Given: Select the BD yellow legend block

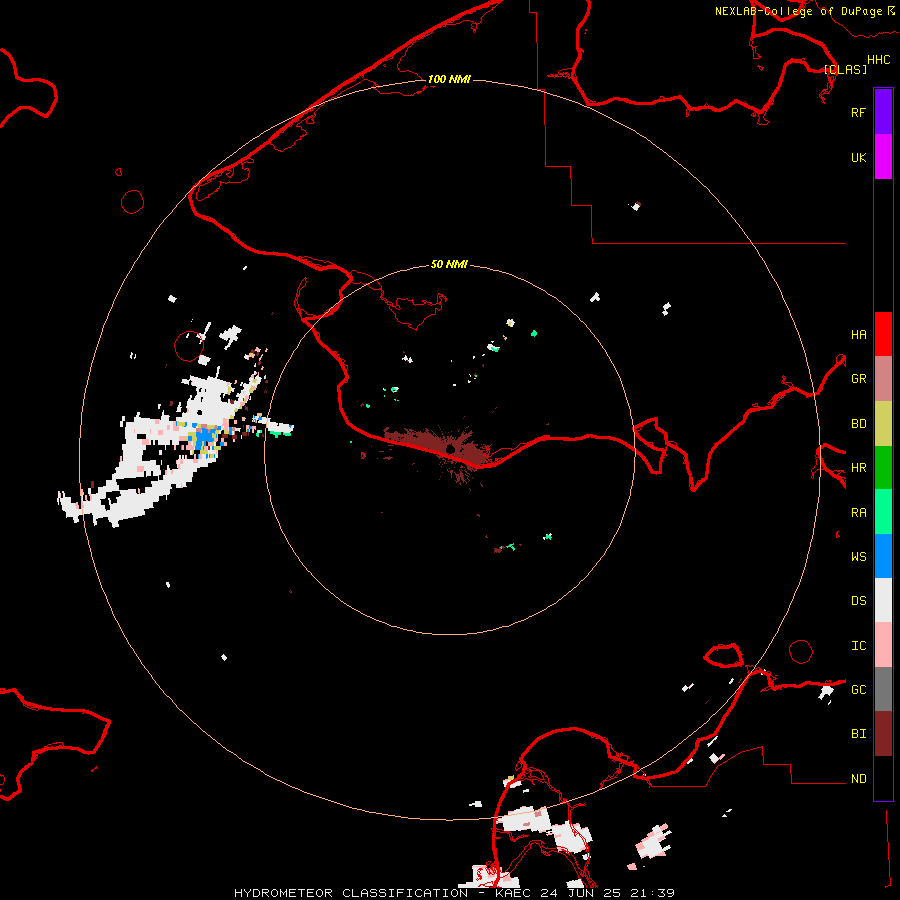Looking at the screenshot, I should pyautogui.click(x=883, y=424).
